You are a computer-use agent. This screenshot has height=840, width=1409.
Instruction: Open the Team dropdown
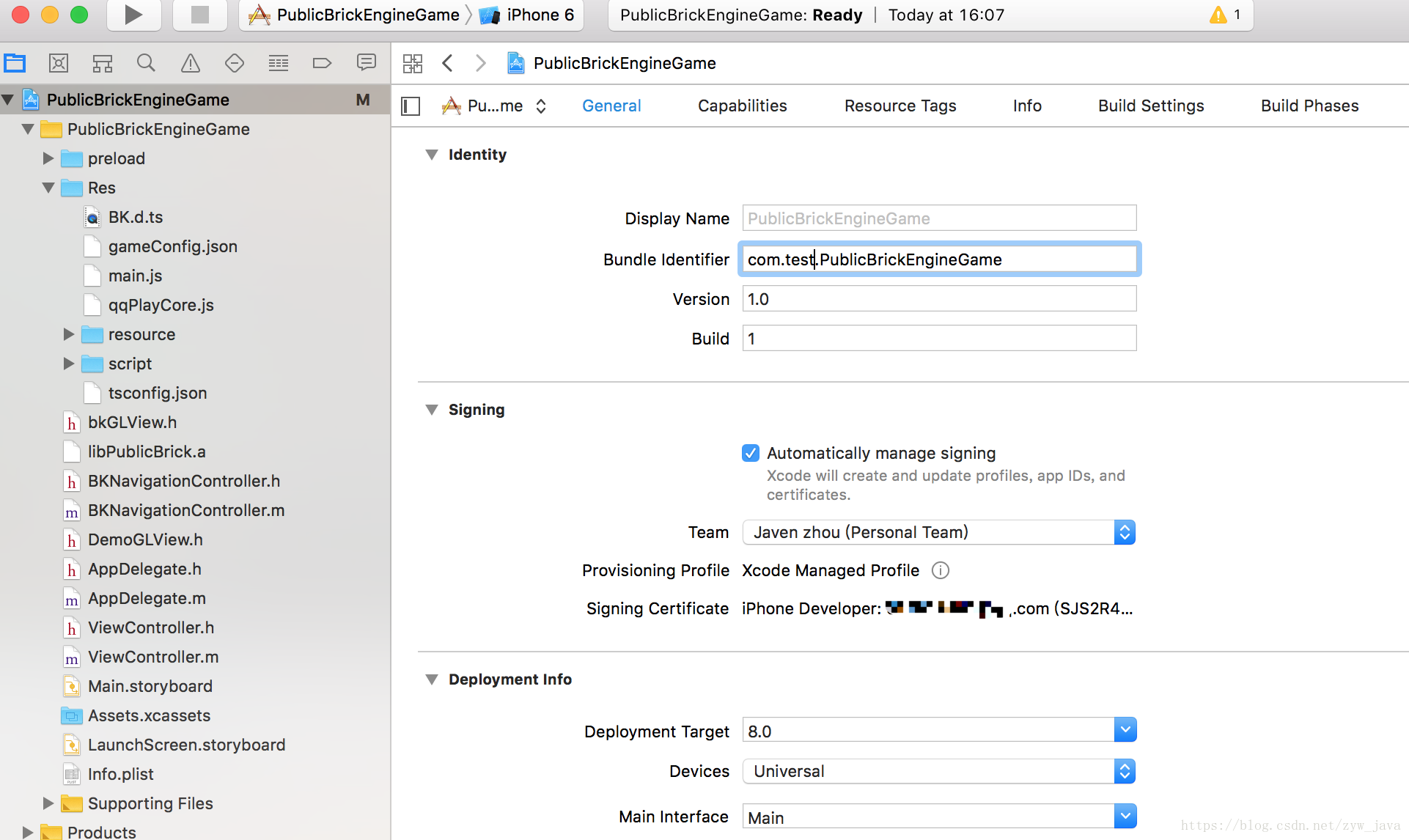938,532
